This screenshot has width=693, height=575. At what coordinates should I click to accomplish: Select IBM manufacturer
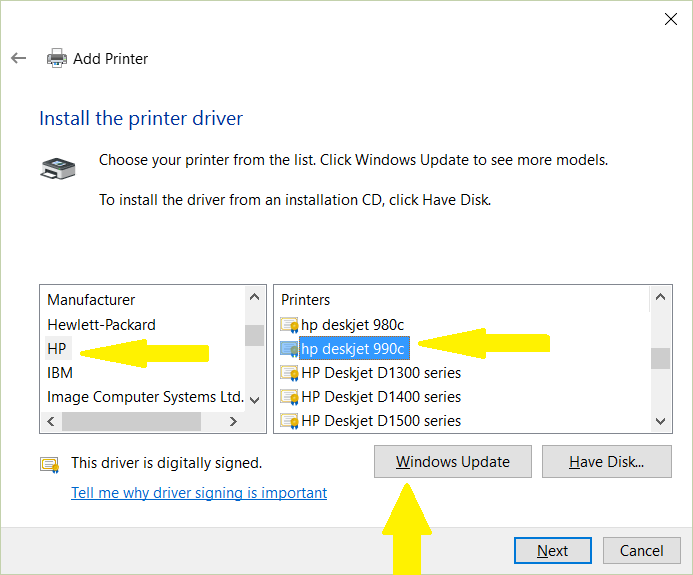60,373
